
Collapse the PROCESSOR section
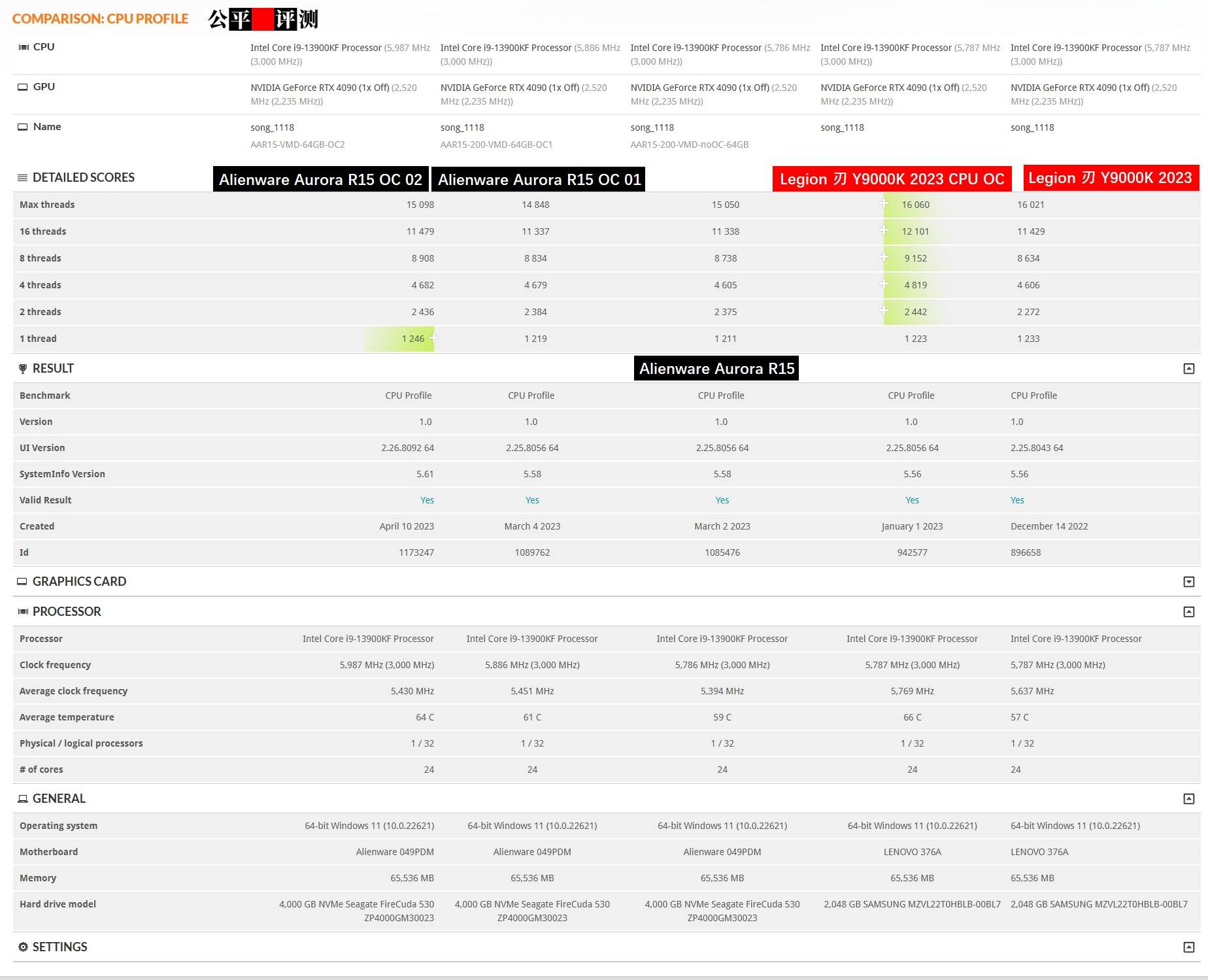[1189, 612]
